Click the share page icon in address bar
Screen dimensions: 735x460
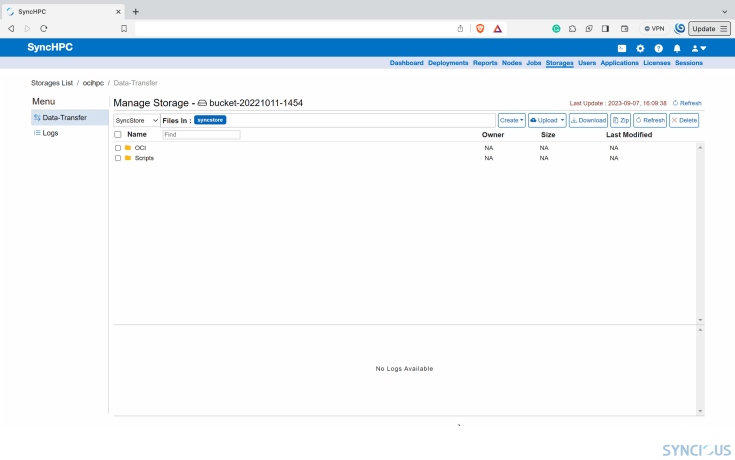click(x=460, y=29)
